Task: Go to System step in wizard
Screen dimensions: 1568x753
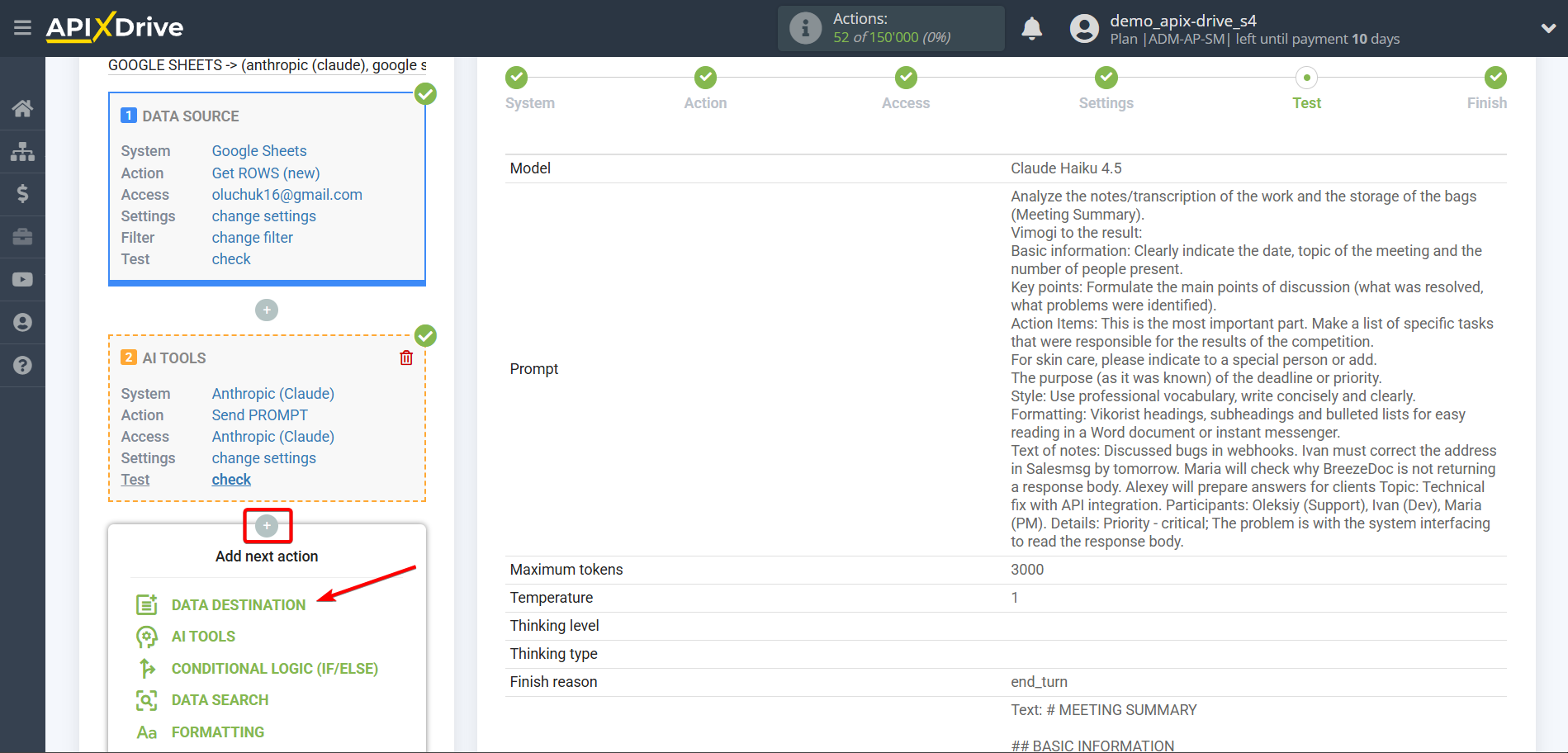Action: 517,78
